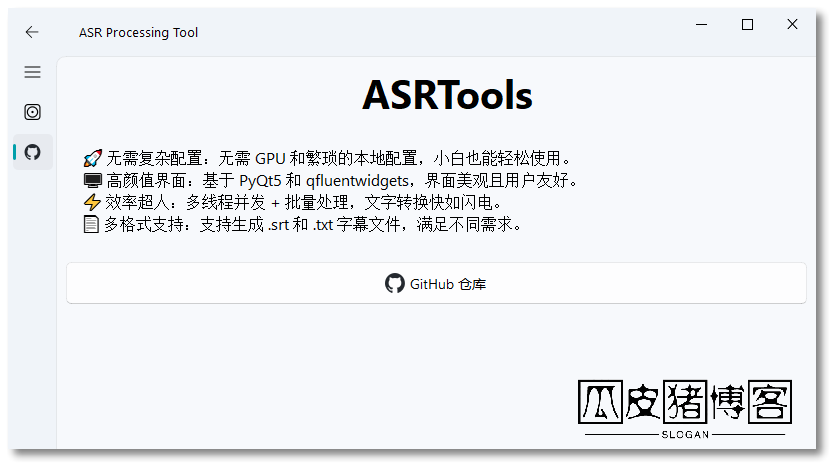Image resolution: width=830 pixels, height=463 pixels.
Task: Click the ASR Processing Tool window title
Action: point(138,33)
